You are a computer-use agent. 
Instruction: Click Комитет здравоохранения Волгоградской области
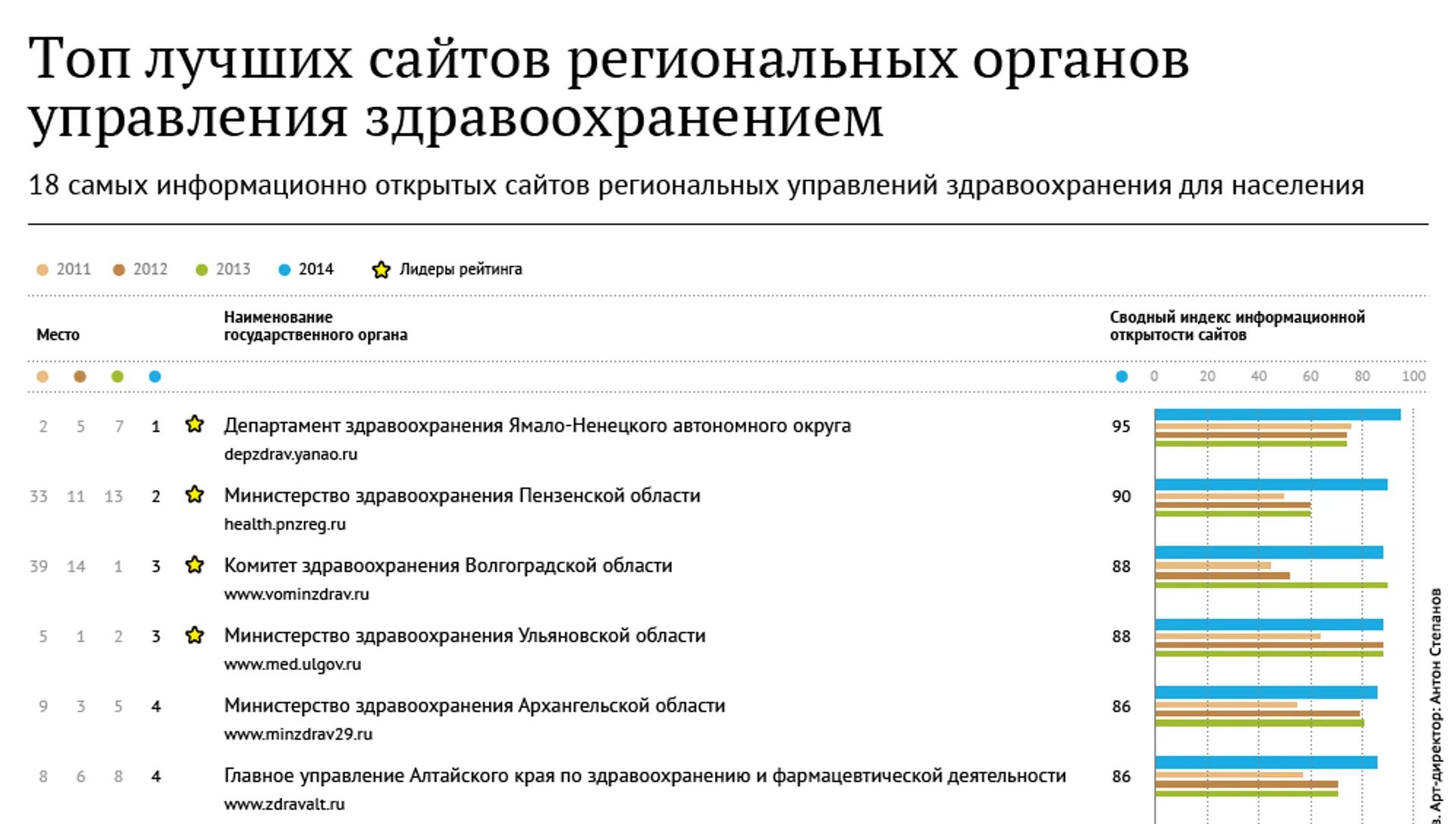tap(448, 566)
